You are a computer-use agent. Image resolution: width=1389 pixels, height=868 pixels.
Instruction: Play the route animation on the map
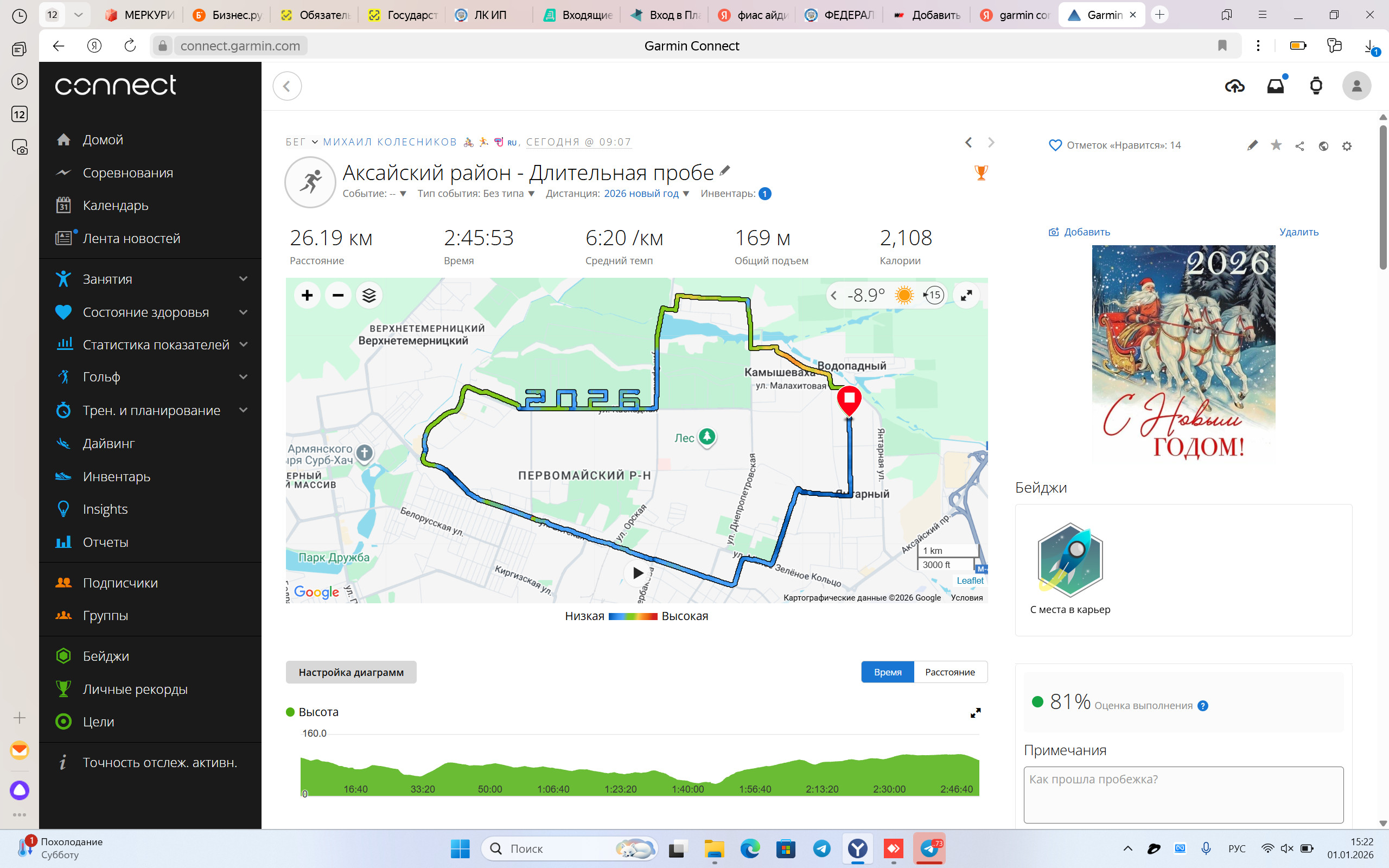638,573
